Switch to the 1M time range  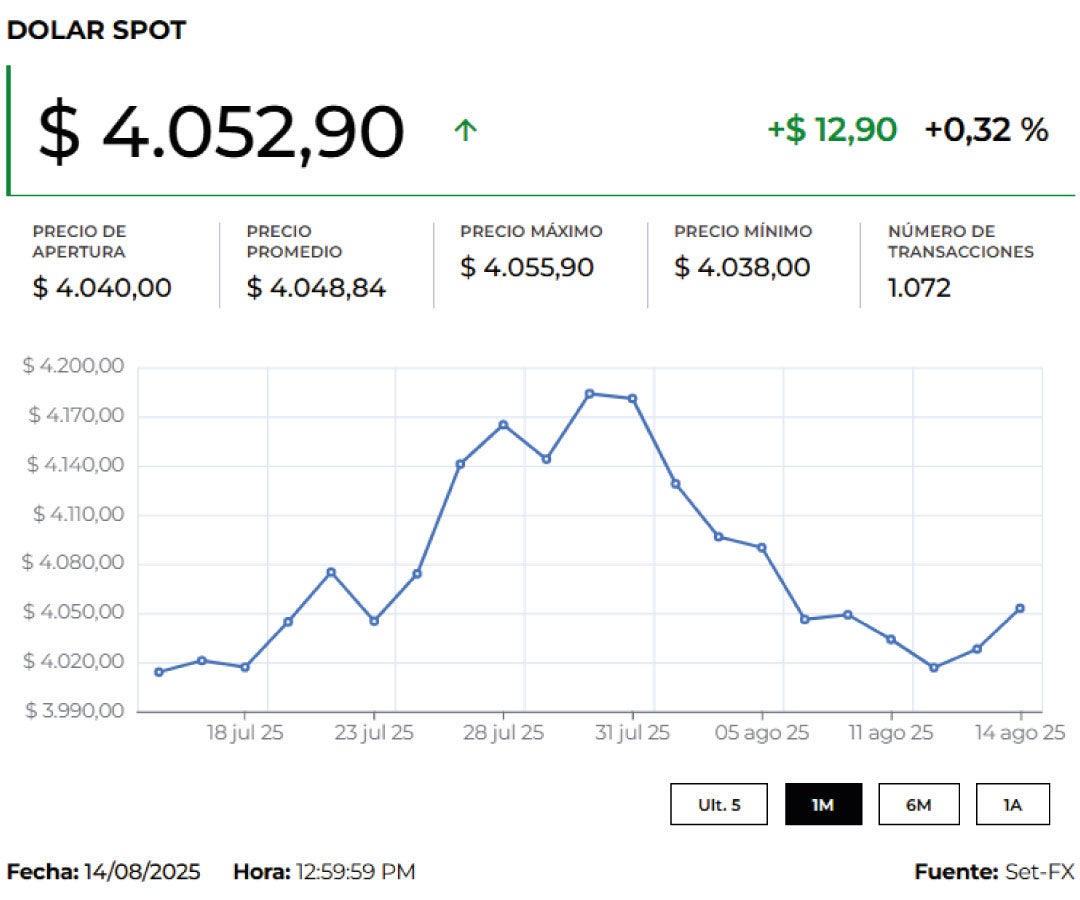coord(822,804)
